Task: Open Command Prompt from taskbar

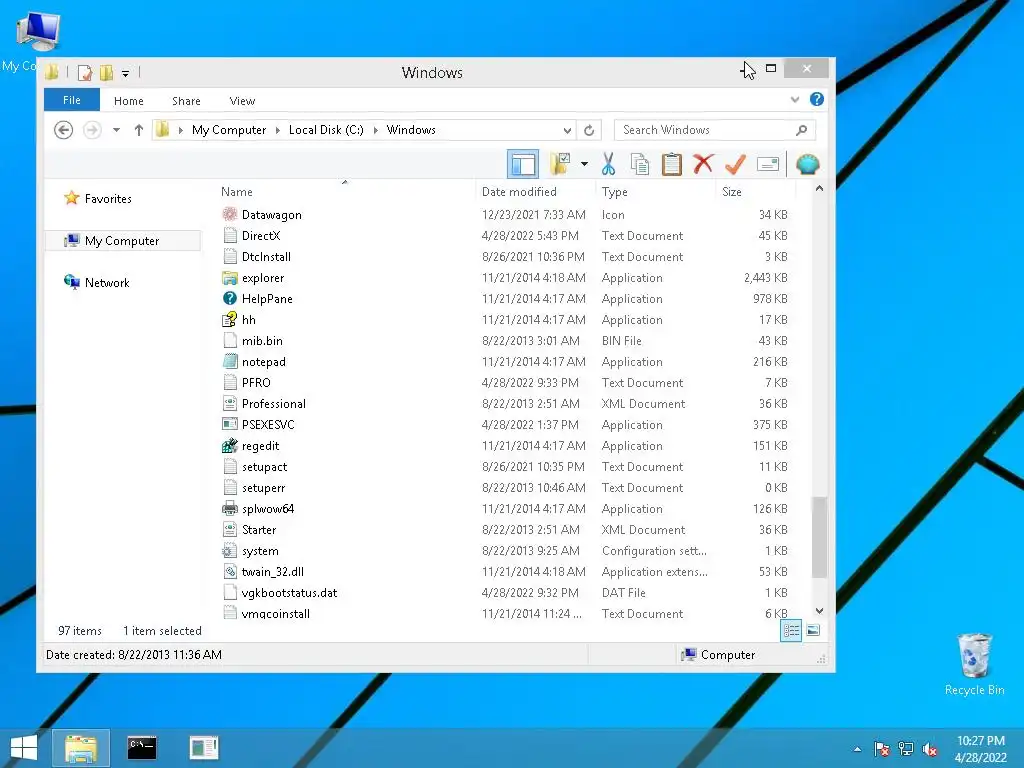Action: pyautogui.click(x=142, y=748)
